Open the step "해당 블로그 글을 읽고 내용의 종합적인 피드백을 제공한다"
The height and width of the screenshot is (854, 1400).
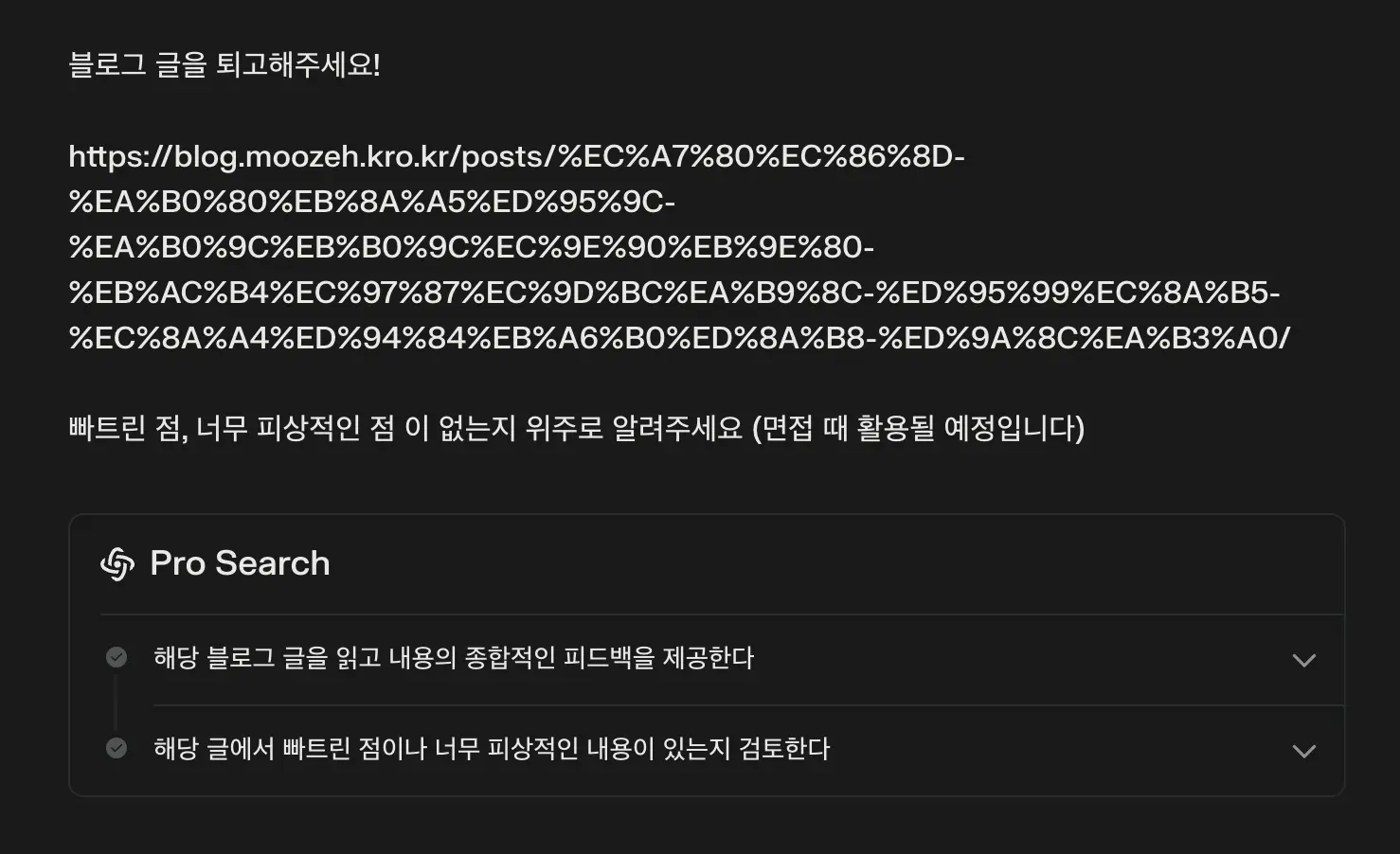pyautogui.click(x=453, y=658)
